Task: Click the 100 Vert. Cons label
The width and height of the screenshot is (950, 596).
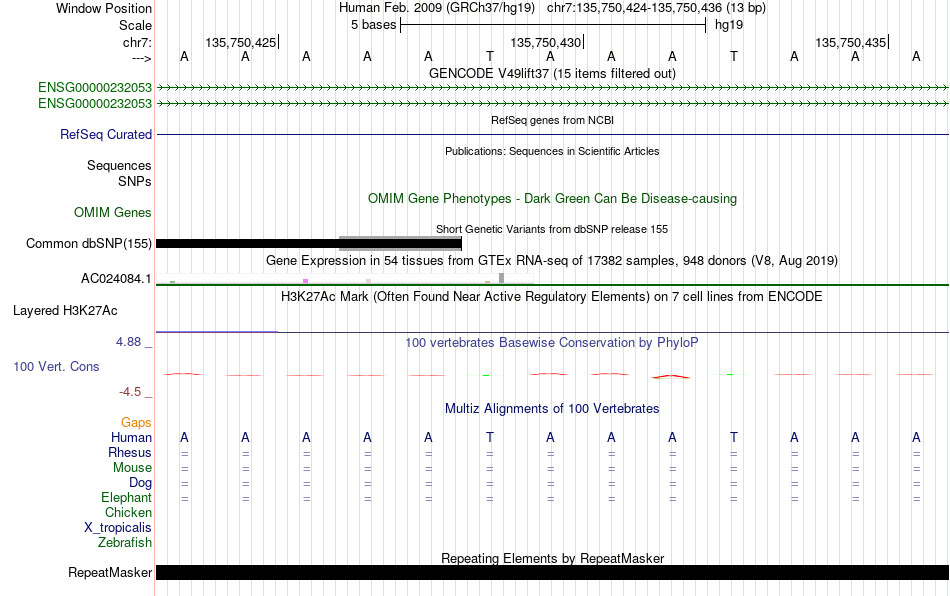Action: pyautogui.click(x=56, y=366)
